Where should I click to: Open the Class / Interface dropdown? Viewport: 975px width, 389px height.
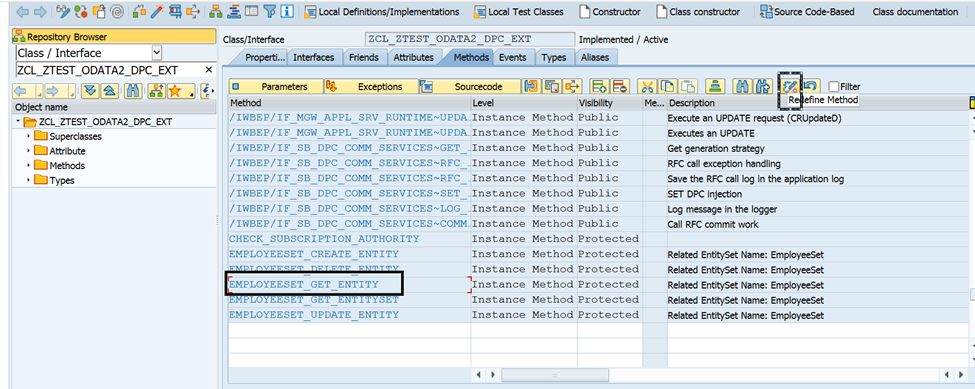[156, 53]
